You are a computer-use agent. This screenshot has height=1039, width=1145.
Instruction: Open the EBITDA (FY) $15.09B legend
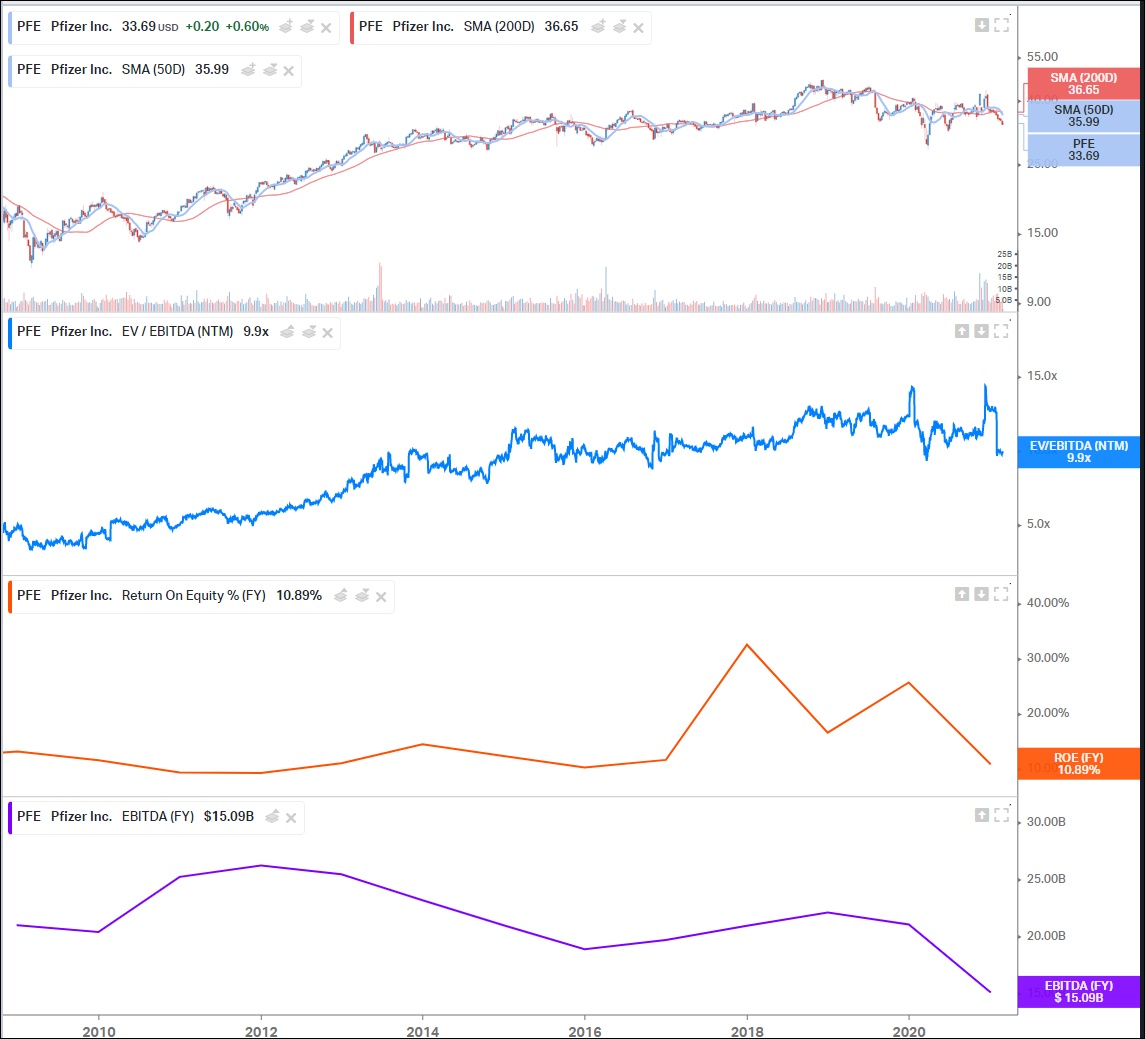coord(156,817)
